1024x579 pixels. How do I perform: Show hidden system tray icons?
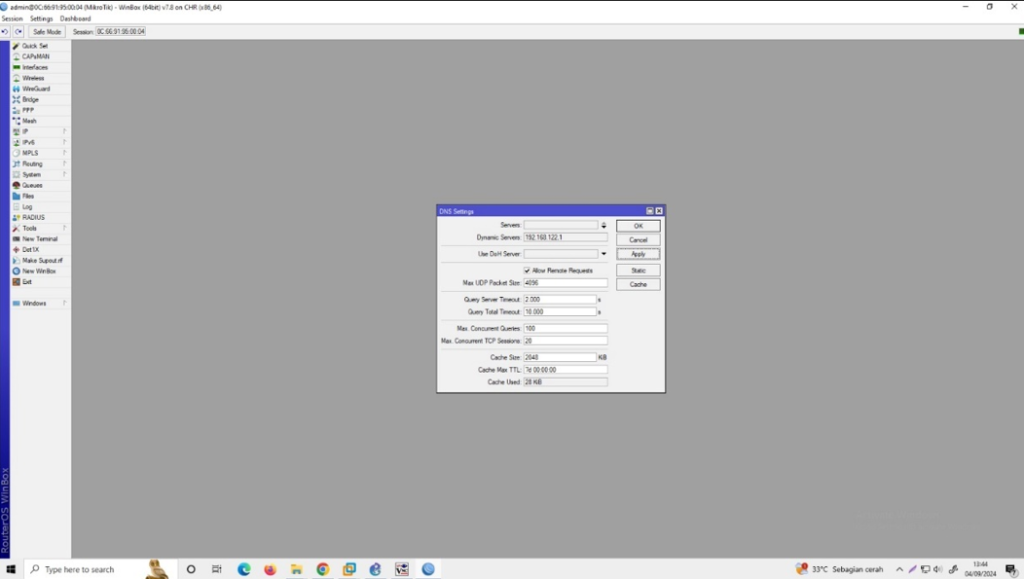point(899,569)
